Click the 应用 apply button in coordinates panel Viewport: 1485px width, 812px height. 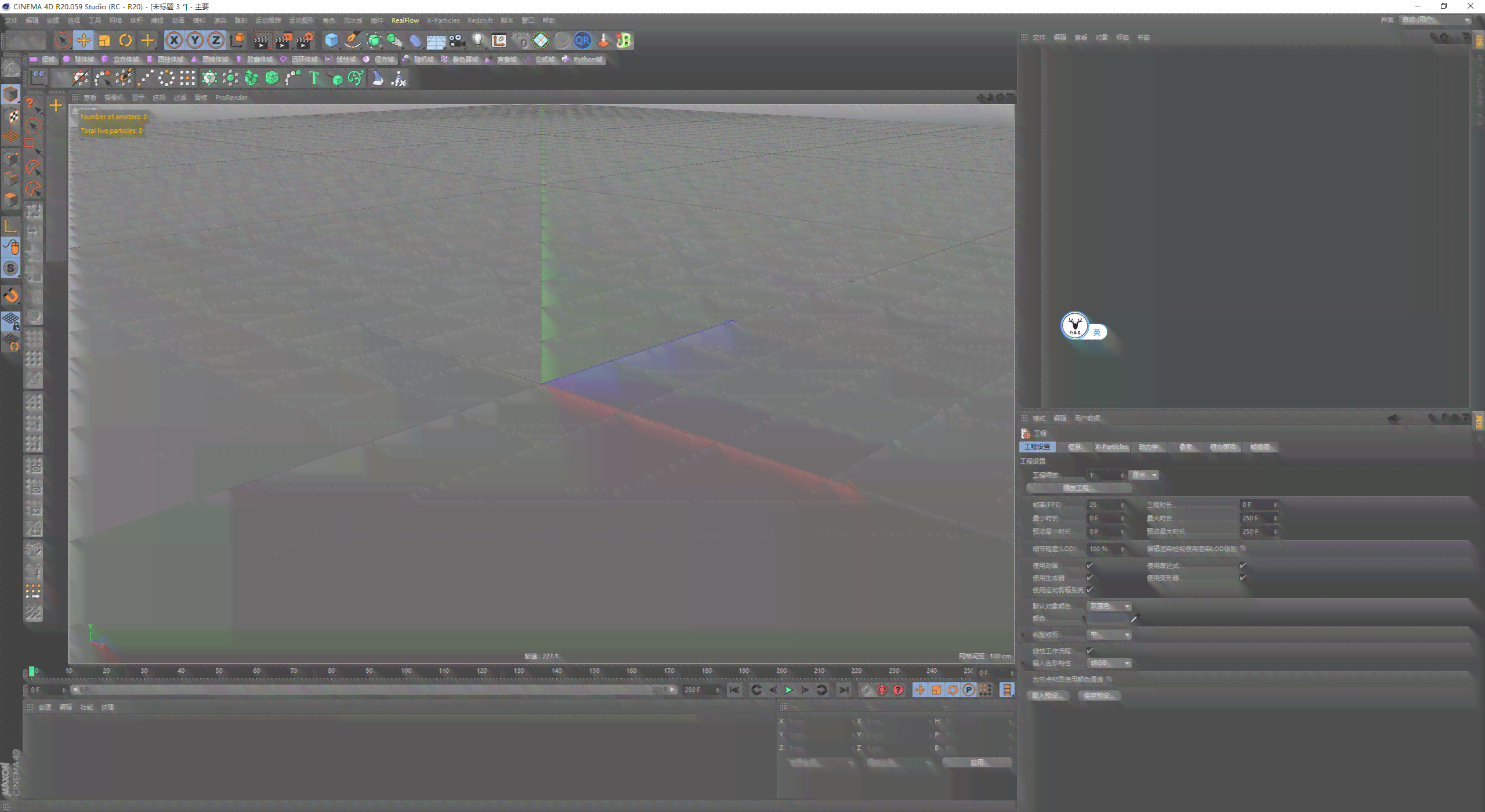pyautogui.click(x=977, y=763)
